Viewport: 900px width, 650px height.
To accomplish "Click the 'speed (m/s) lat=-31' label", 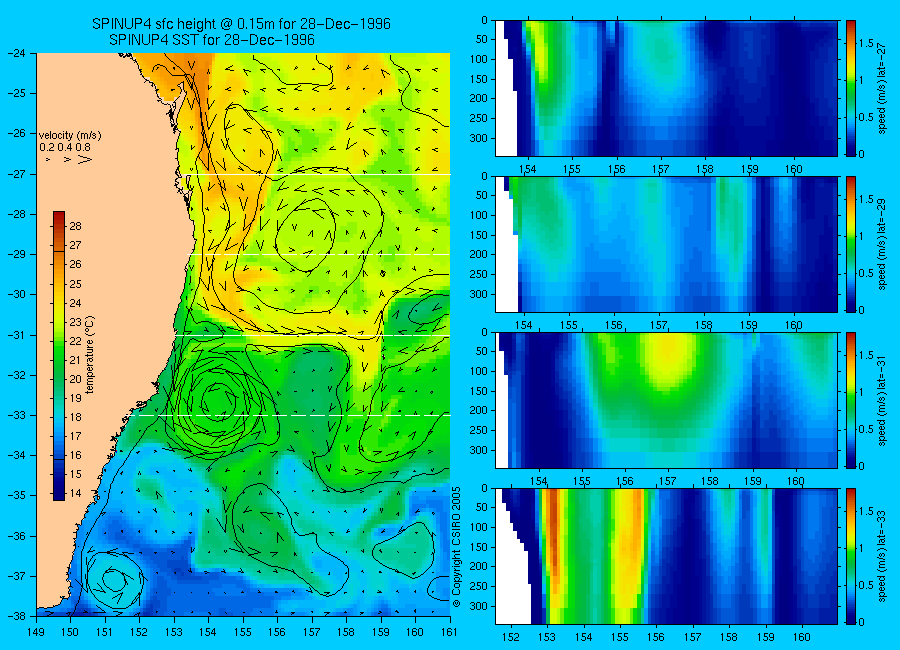I will pyautogui.click(x=882, y=400).
